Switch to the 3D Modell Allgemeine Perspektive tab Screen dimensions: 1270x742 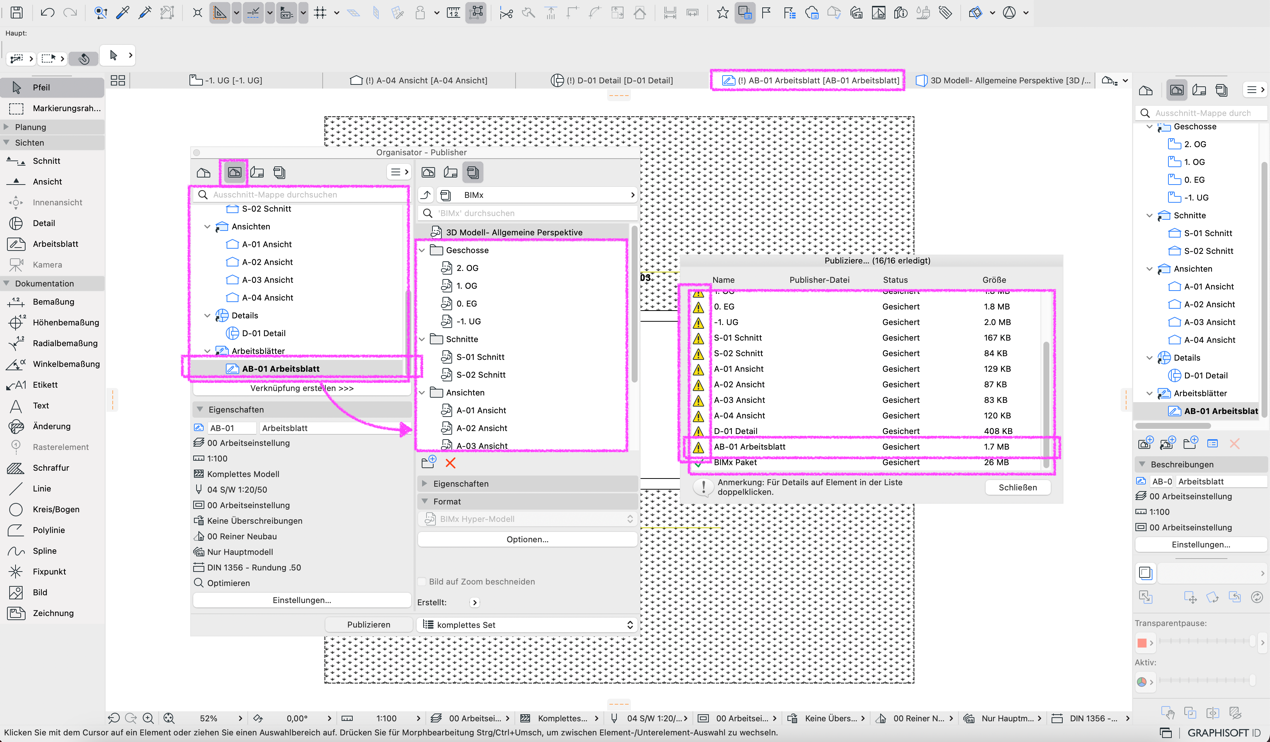point(1003,80)
